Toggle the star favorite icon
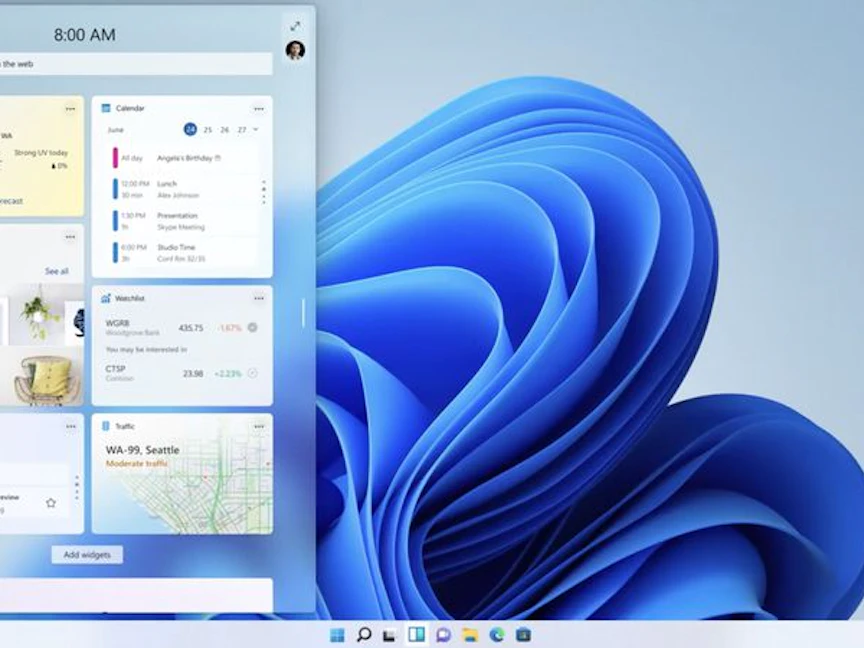The image size is (864, 648). coord(51,502)
